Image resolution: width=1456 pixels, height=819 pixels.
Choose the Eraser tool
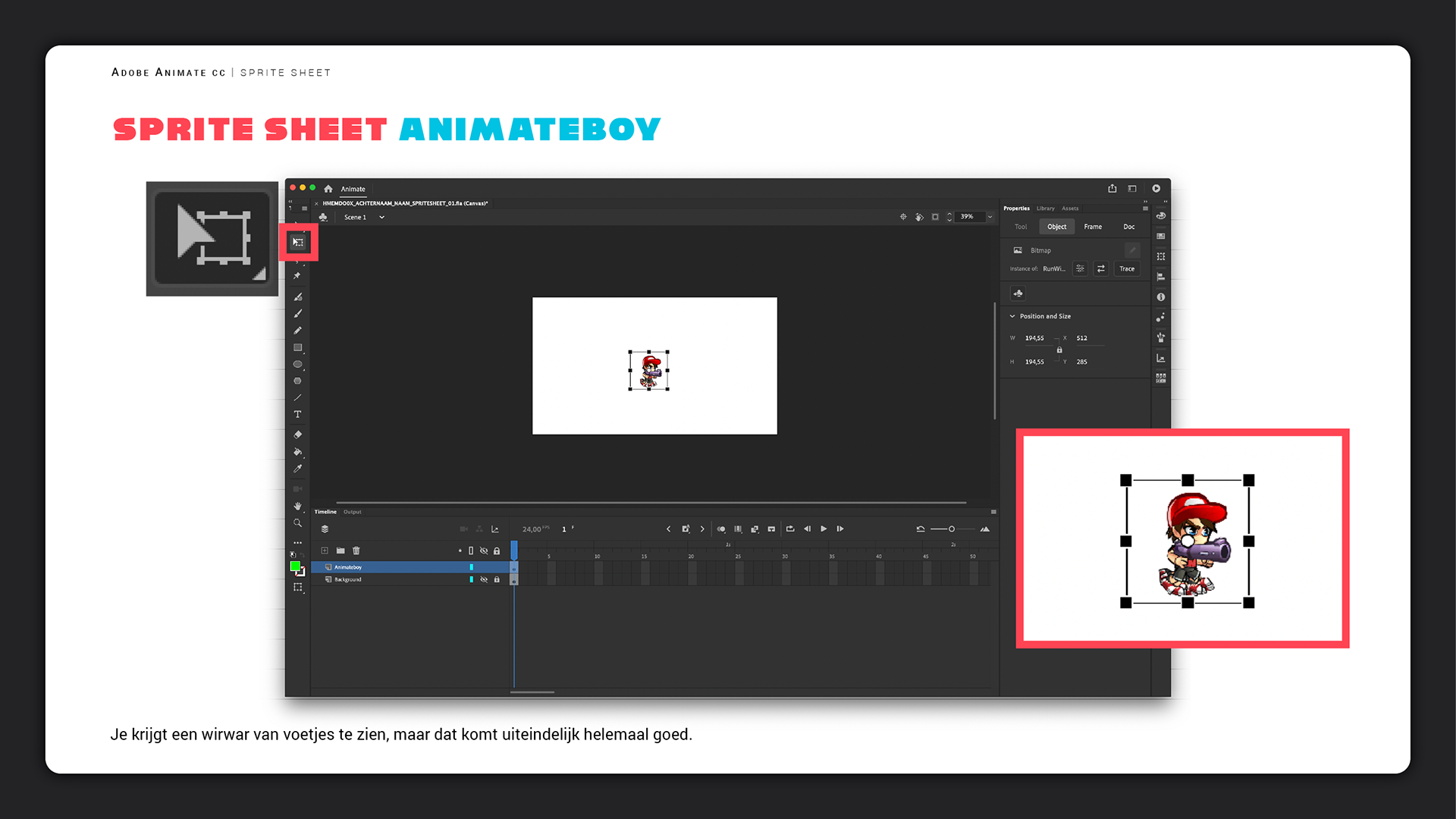298,435
